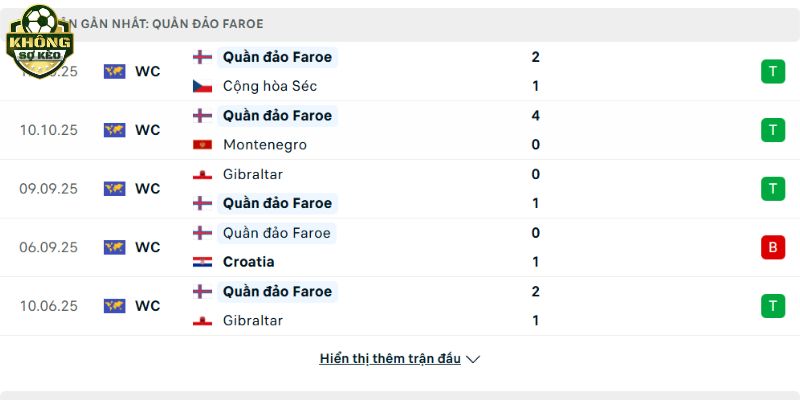Click the Montenegro flag icon
Image resolution: width=800 pixels, height=400 pixels.
pyautogui.click(x=202, y=145)
